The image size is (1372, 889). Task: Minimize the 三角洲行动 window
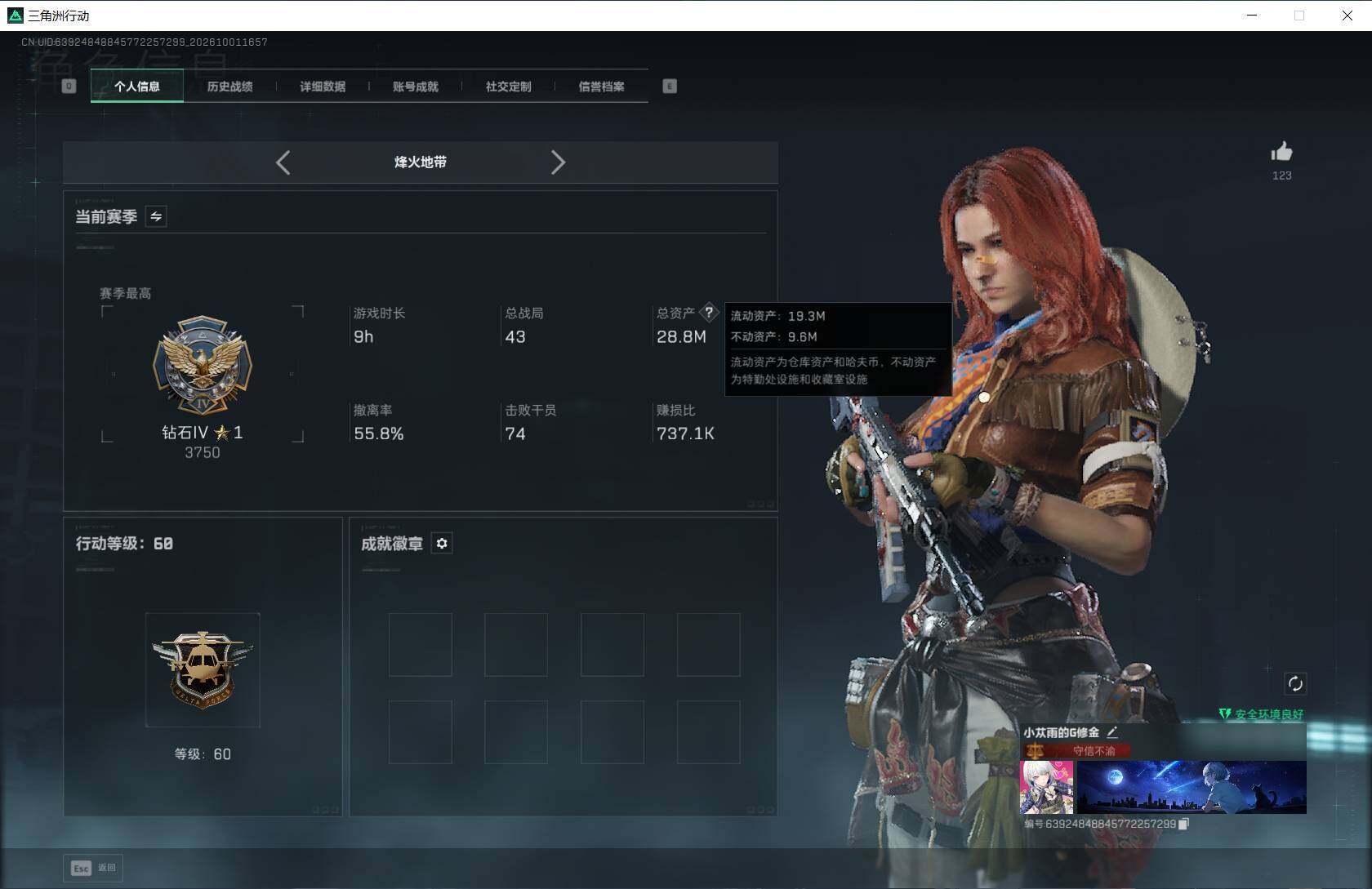[1251, 16]
